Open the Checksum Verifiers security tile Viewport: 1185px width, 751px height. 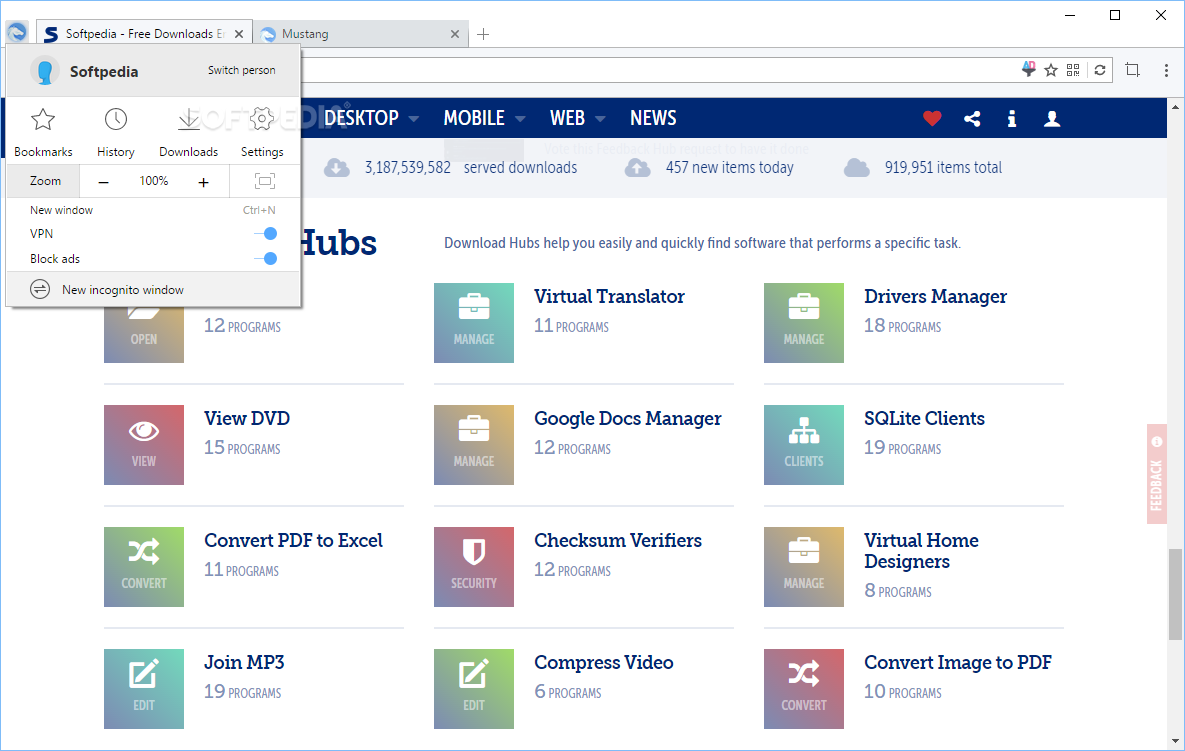[474, 567]
